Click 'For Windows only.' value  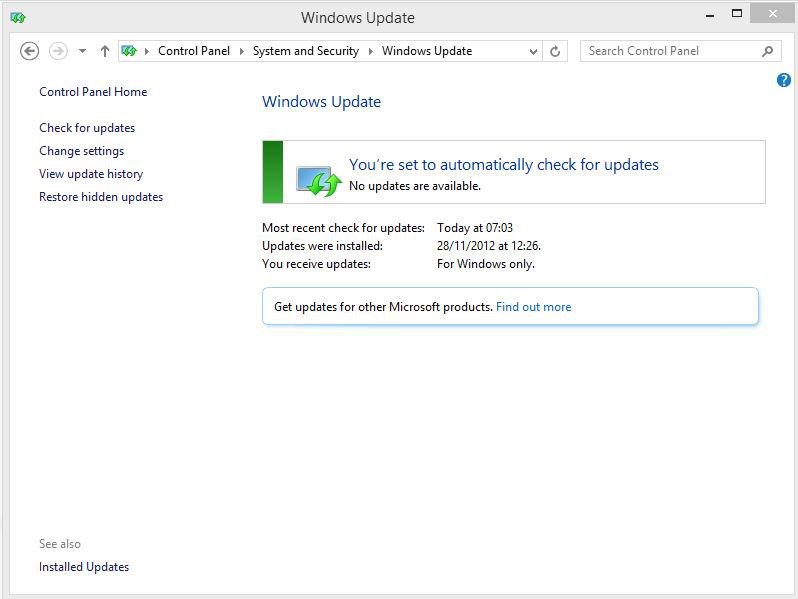point(486,264)
